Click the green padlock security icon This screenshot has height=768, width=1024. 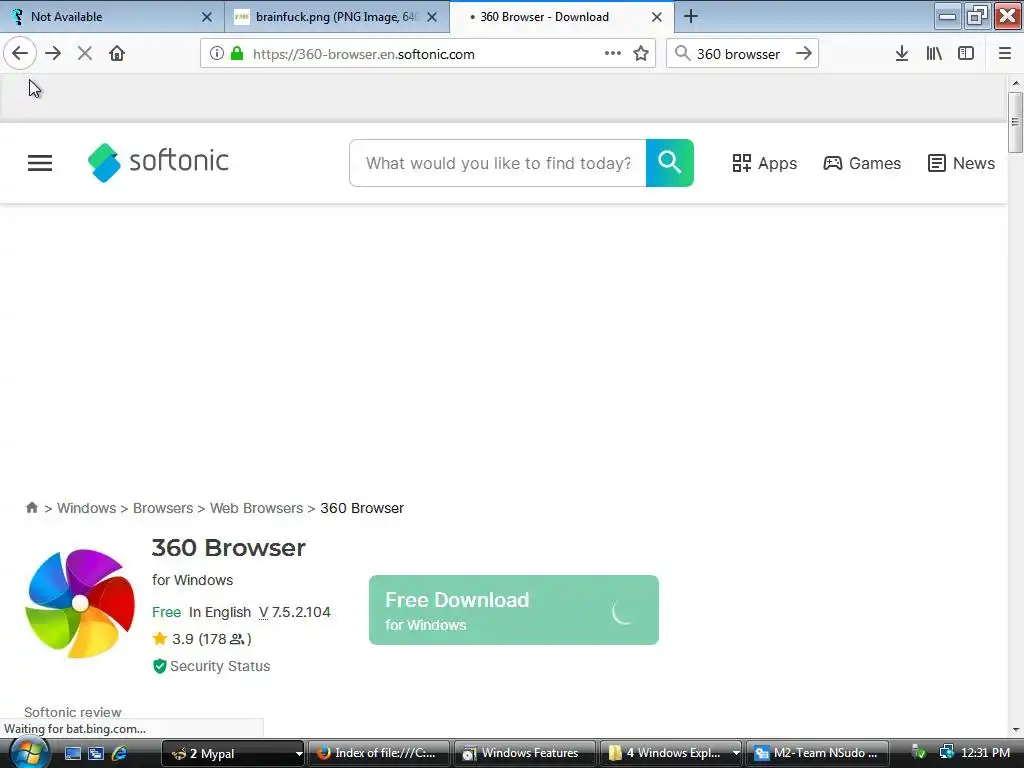coord(237,54)
